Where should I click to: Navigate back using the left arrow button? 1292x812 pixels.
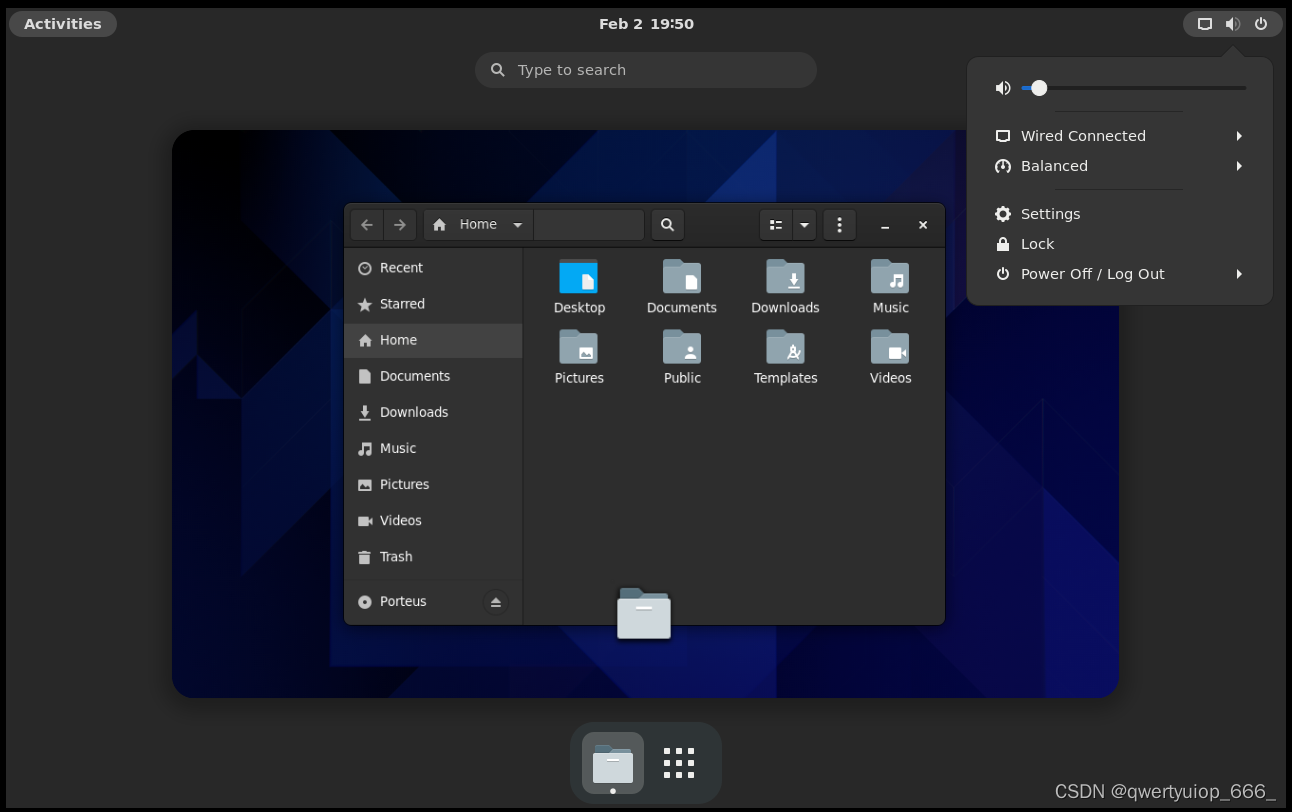point(366,225)
